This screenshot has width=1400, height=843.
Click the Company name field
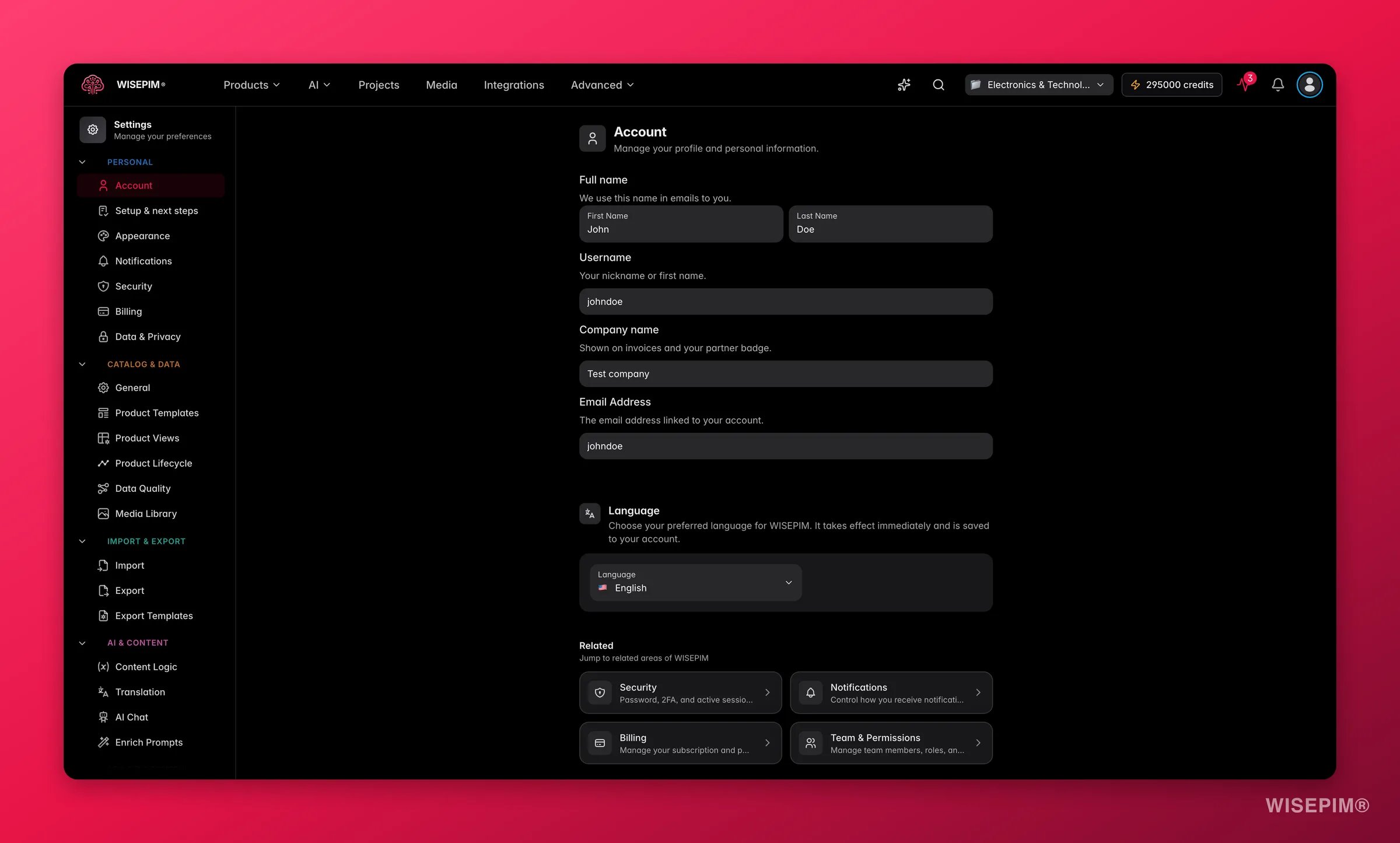pos(786,374)
